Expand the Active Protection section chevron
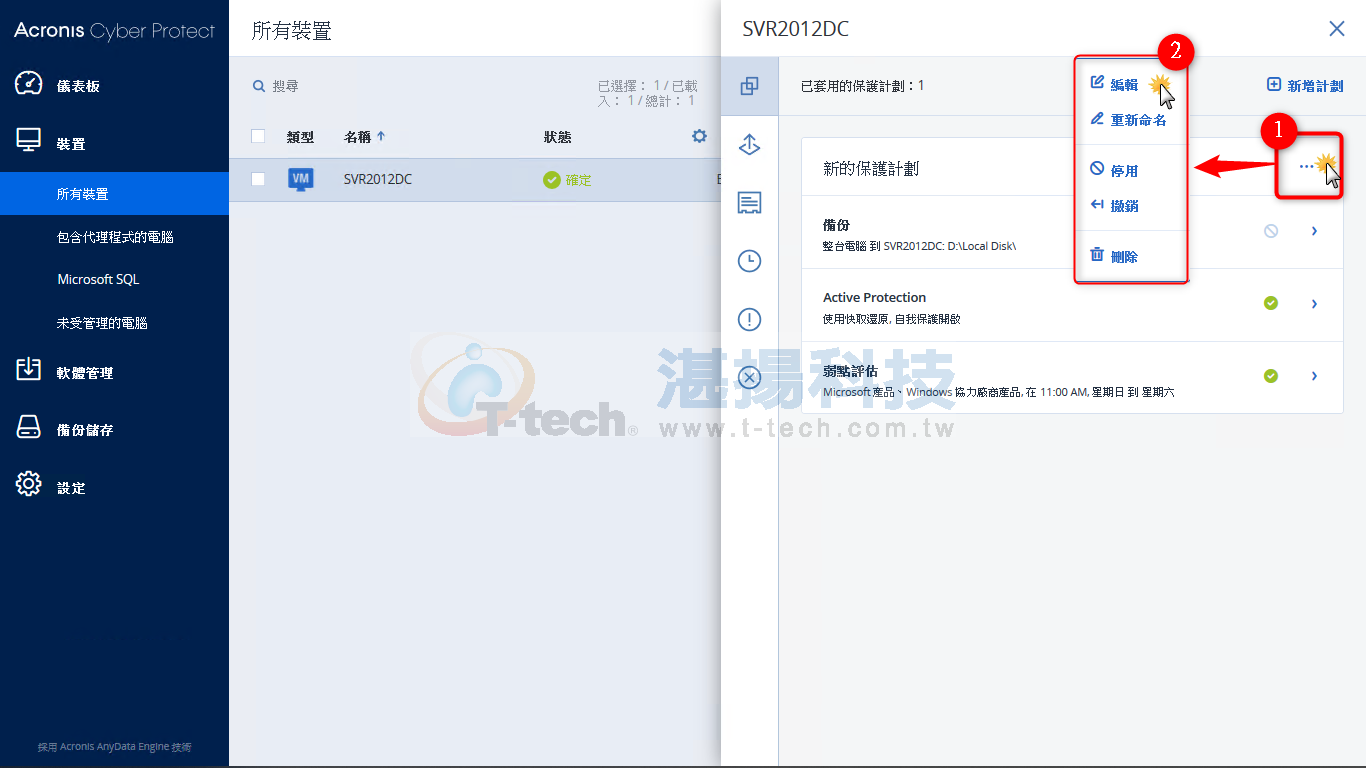 click(1314, 303)
